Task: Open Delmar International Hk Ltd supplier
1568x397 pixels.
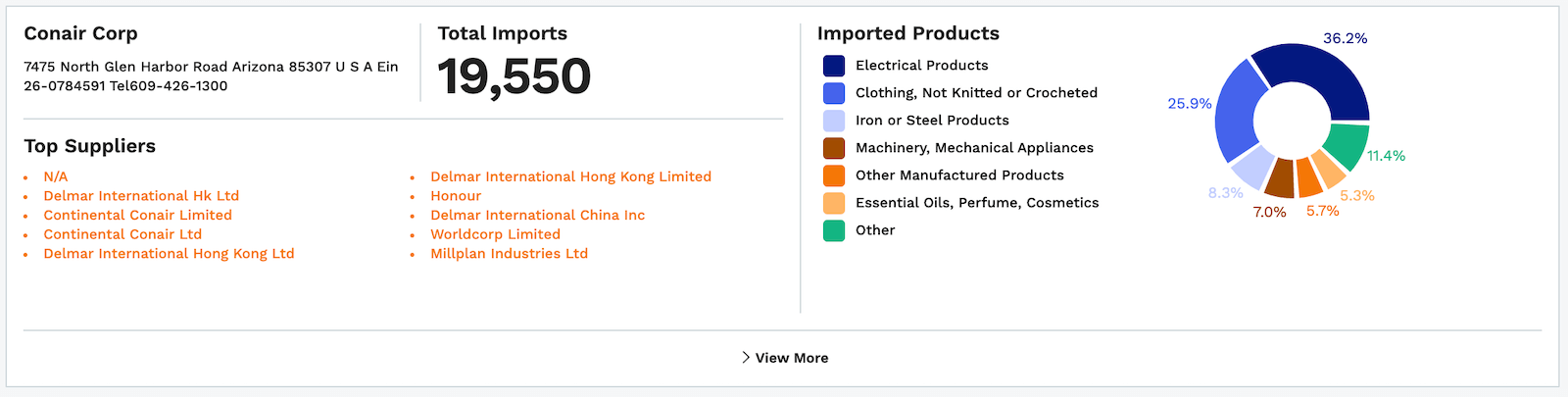Action: tap(141, 196)
